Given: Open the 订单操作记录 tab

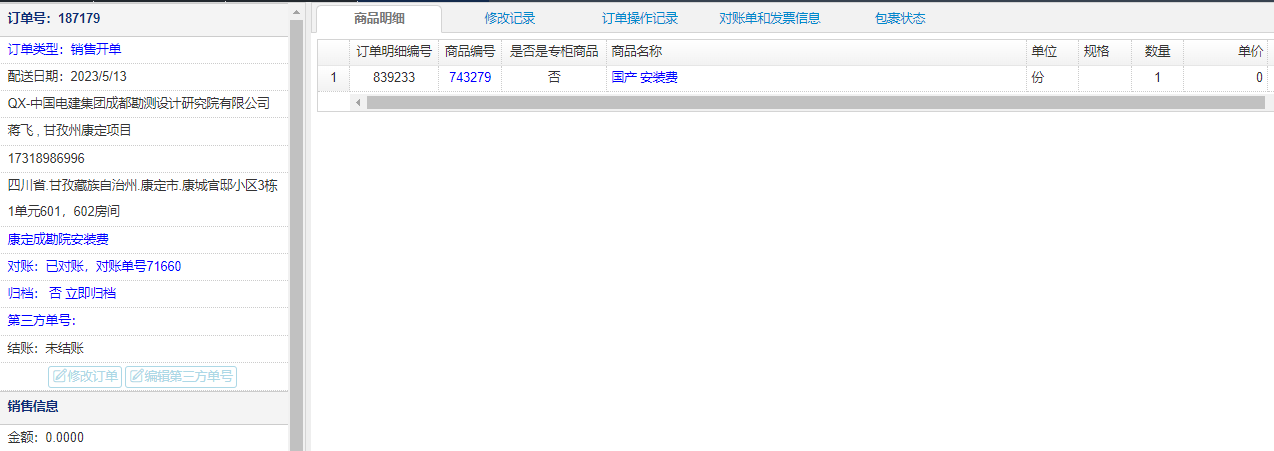Looking at the screenshot, I should click(x=640, y=18).
